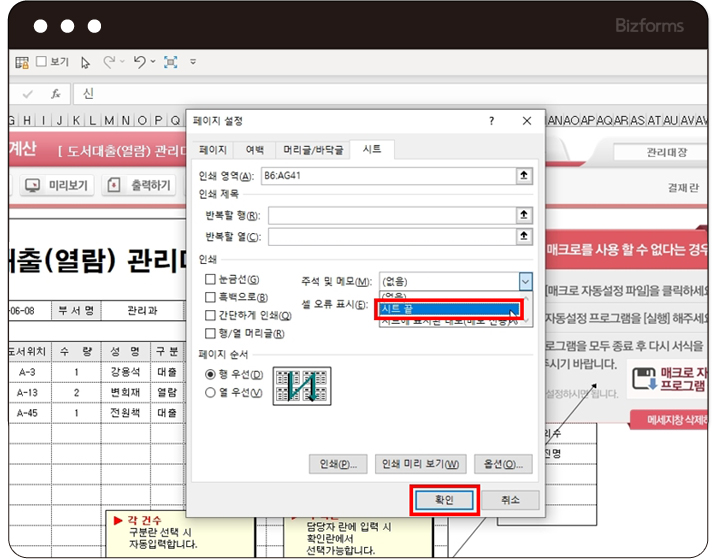
Task: Click the collapse icon next to 반복할 열
Action: [523, 236]
